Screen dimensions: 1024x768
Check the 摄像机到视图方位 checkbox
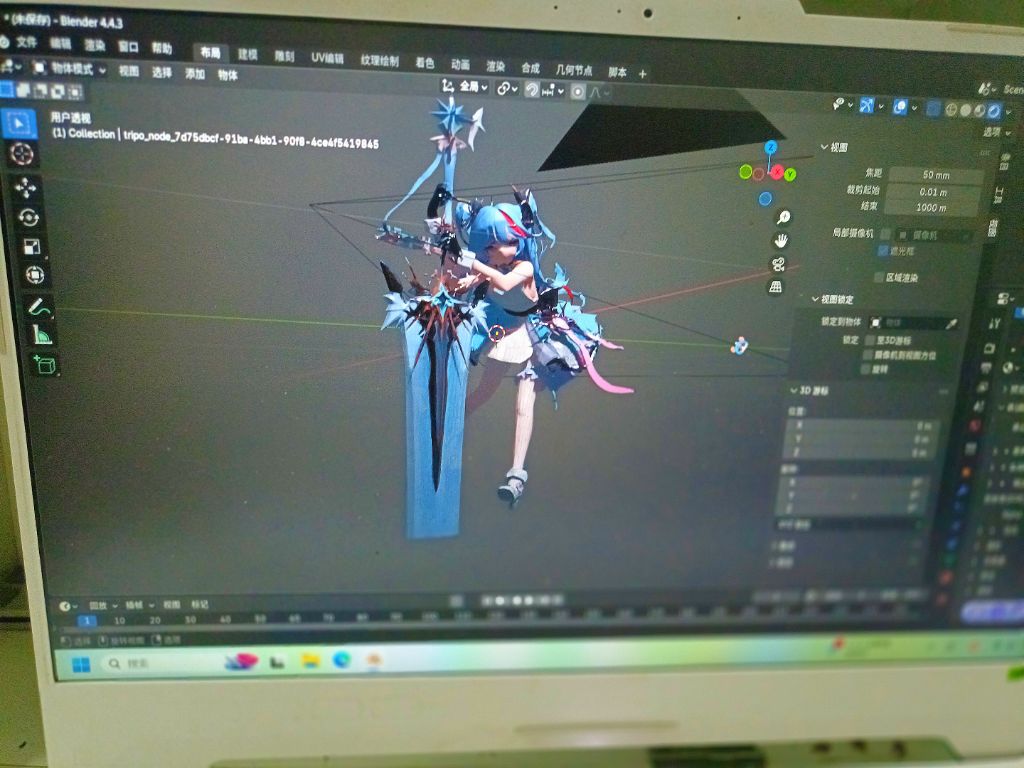point(867,355)
